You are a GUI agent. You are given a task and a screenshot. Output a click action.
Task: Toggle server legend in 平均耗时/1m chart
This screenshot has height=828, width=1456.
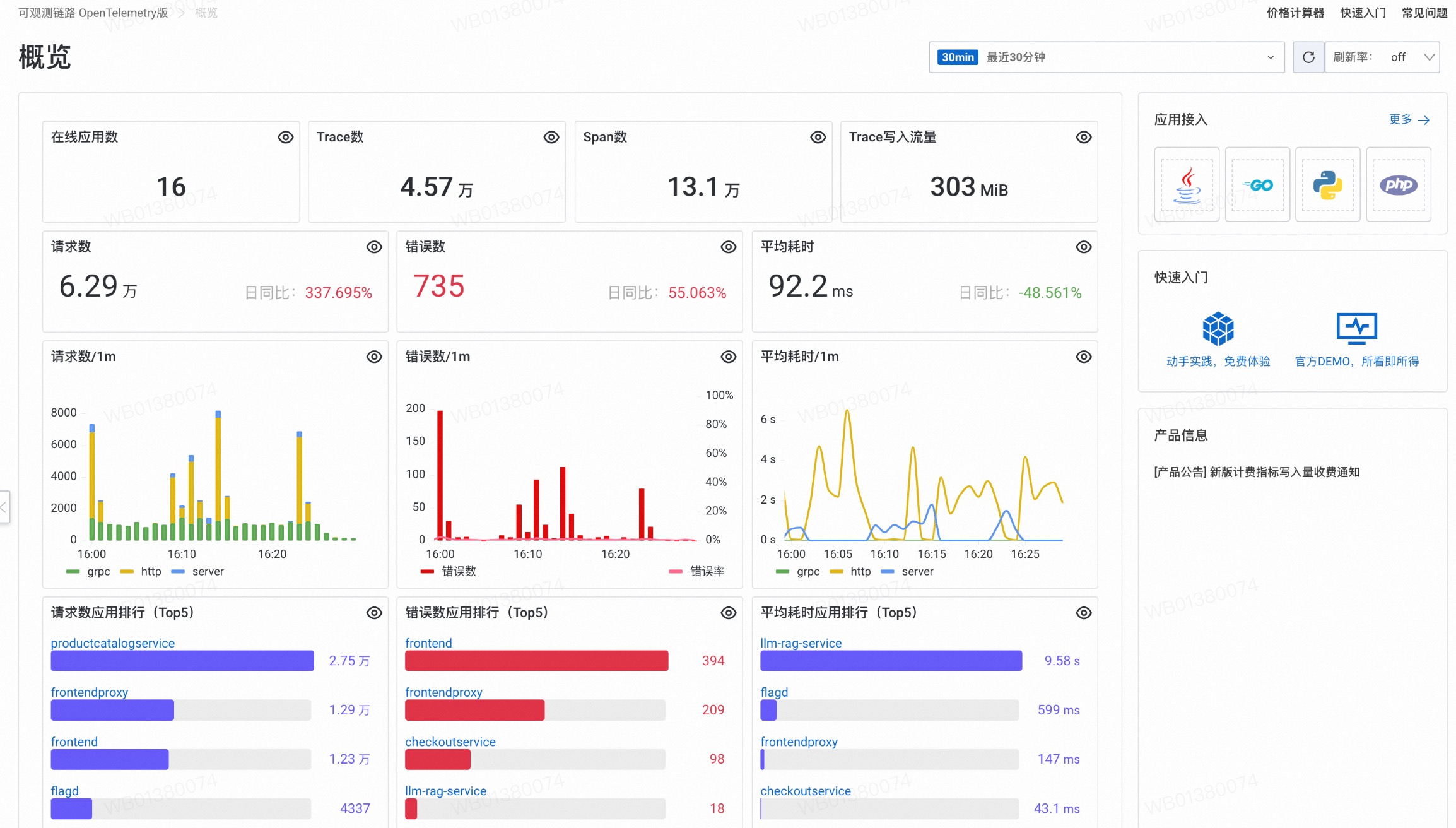(907, 571)
